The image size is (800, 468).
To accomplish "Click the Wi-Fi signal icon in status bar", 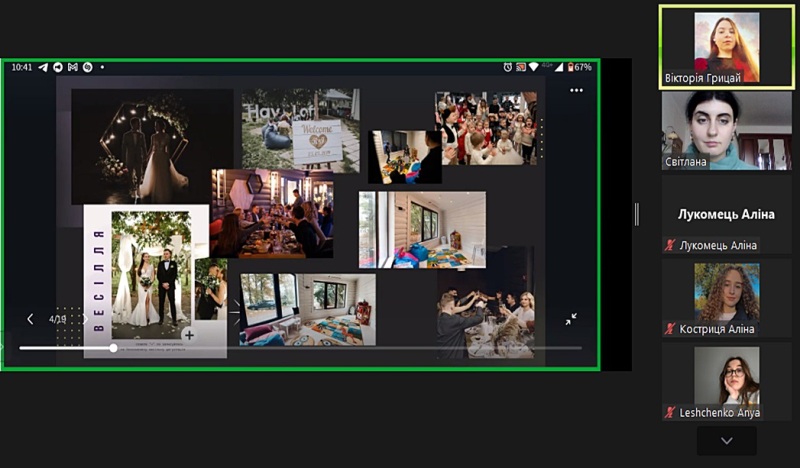I will coord(534,67).
